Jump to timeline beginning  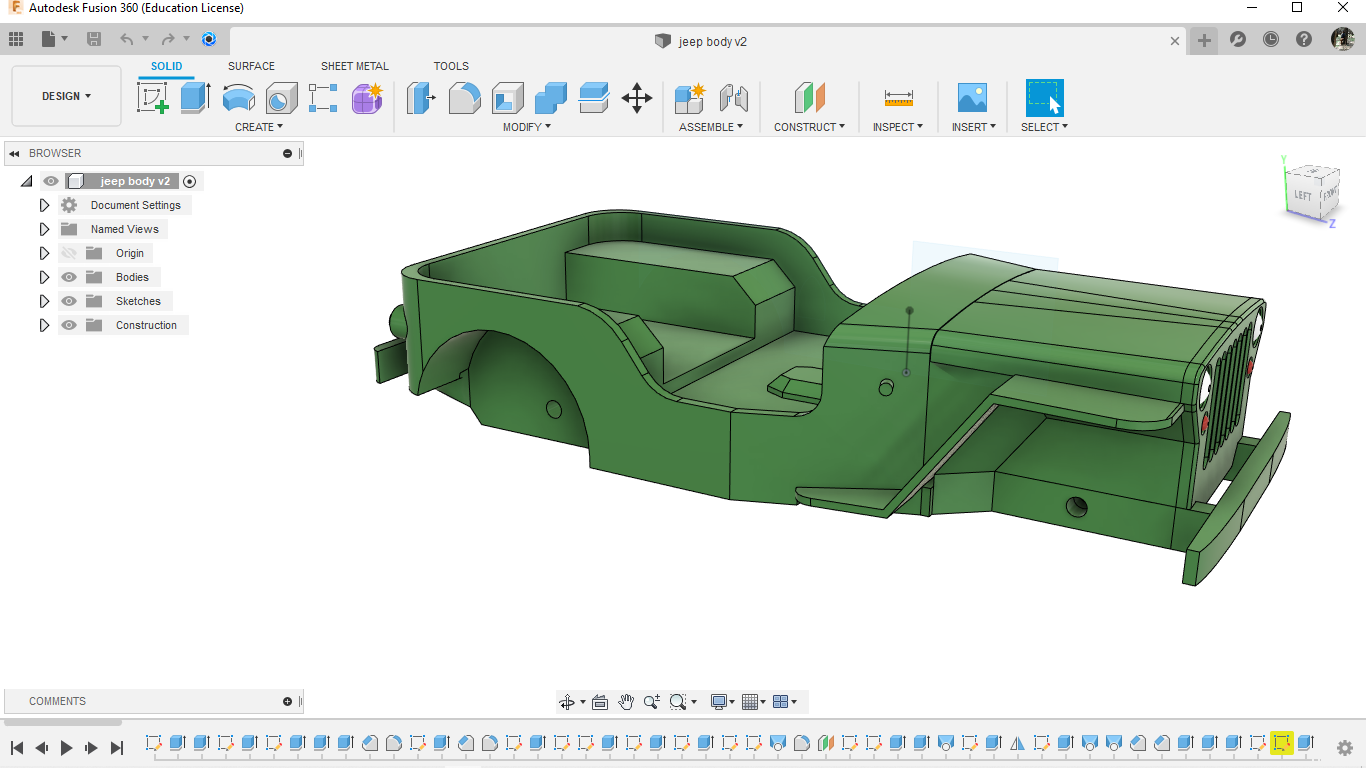point(17,747)
